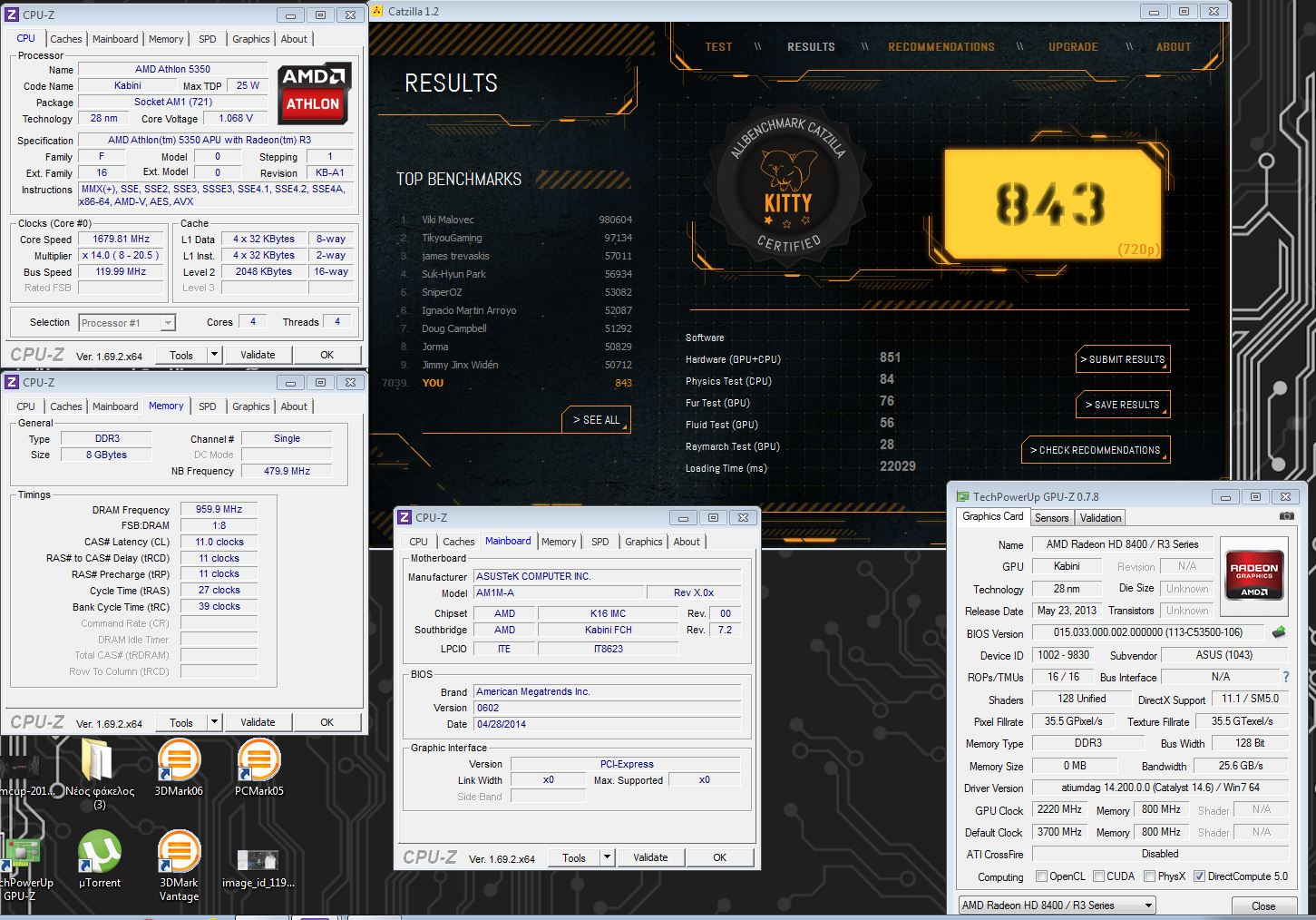Viewport: 1316px width, 920px height.
Task: Open the GPU selector dropdown in GPU-Z
Action: coord(1058,905)
